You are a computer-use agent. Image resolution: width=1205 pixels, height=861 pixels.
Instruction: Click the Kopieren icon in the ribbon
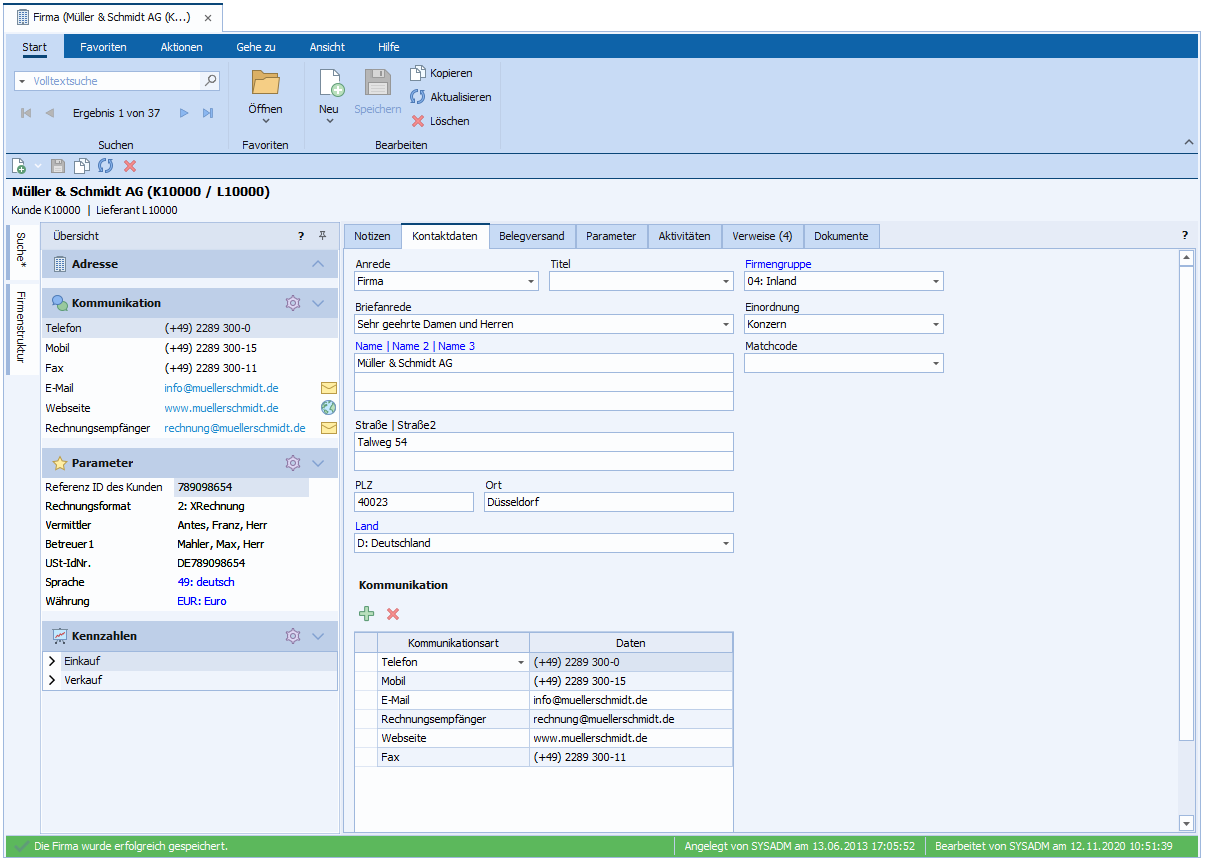[x=418, y=73]
